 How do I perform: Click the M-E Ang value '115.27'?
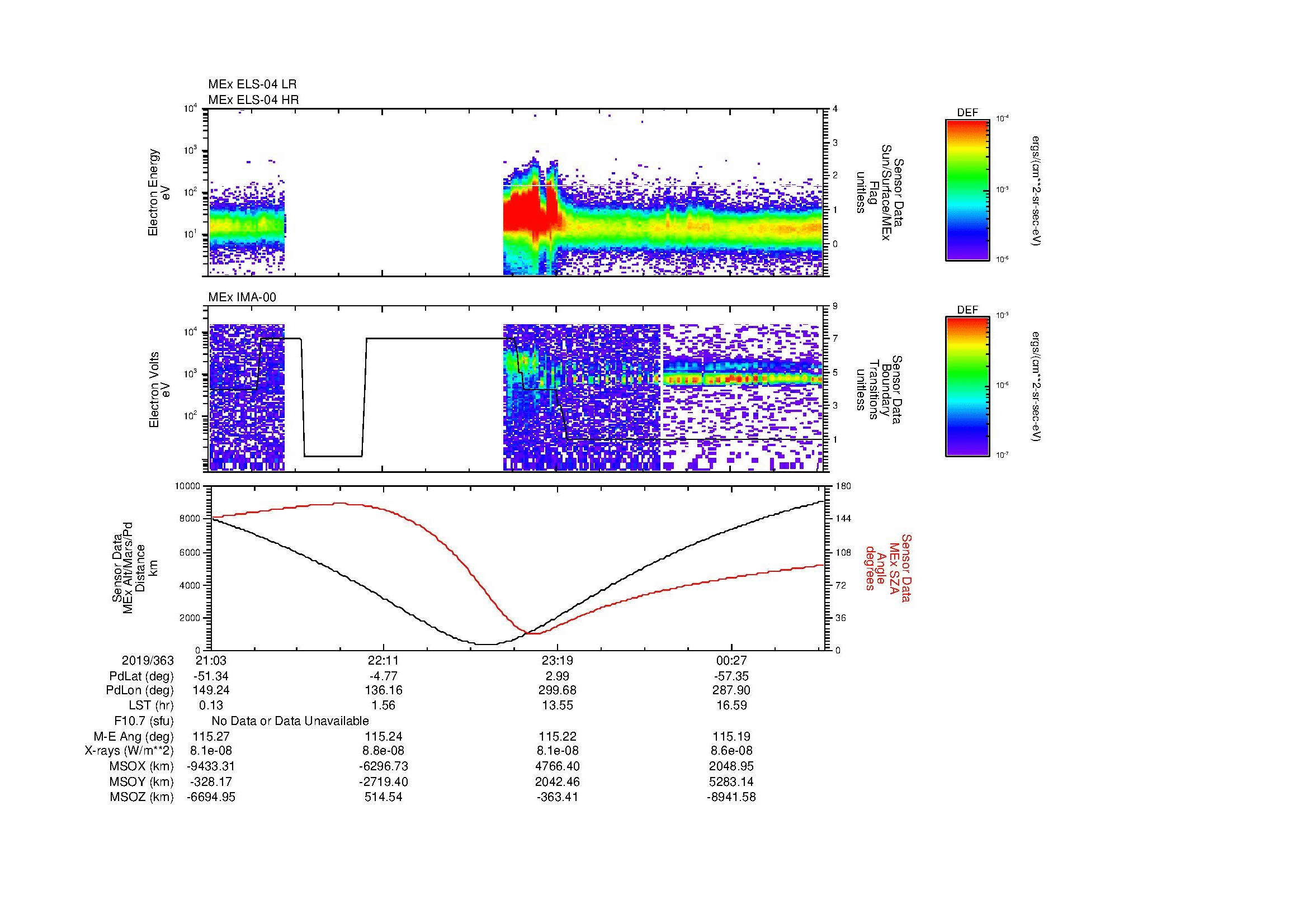[211, 737]
